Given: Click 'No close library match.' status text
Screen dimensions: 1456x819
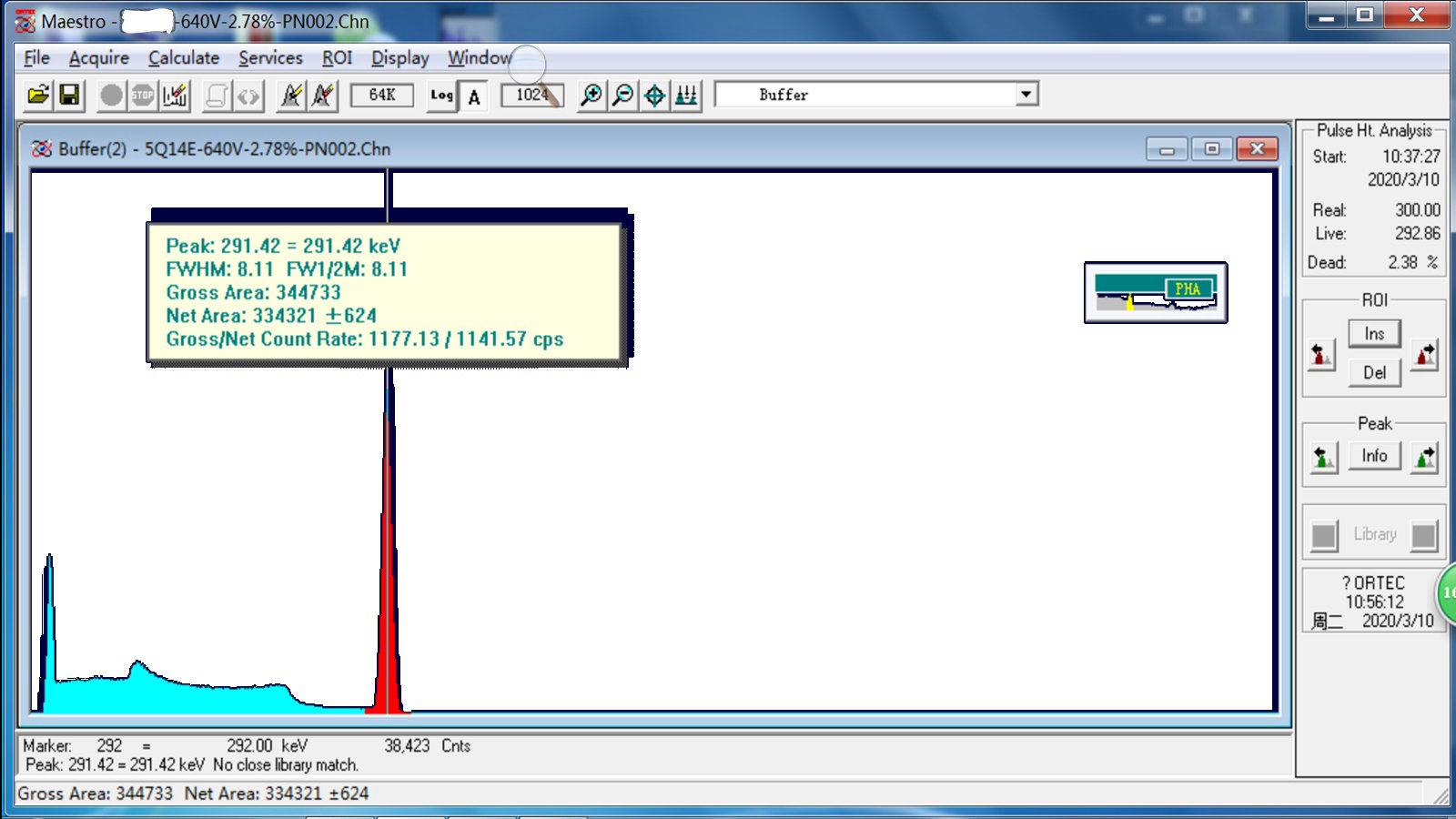Looking at the screenshot, I should click(286, 765).
